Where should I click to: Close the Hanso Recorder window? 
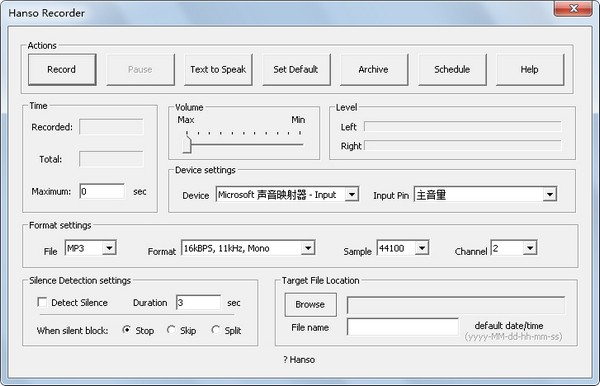(573, 8)
